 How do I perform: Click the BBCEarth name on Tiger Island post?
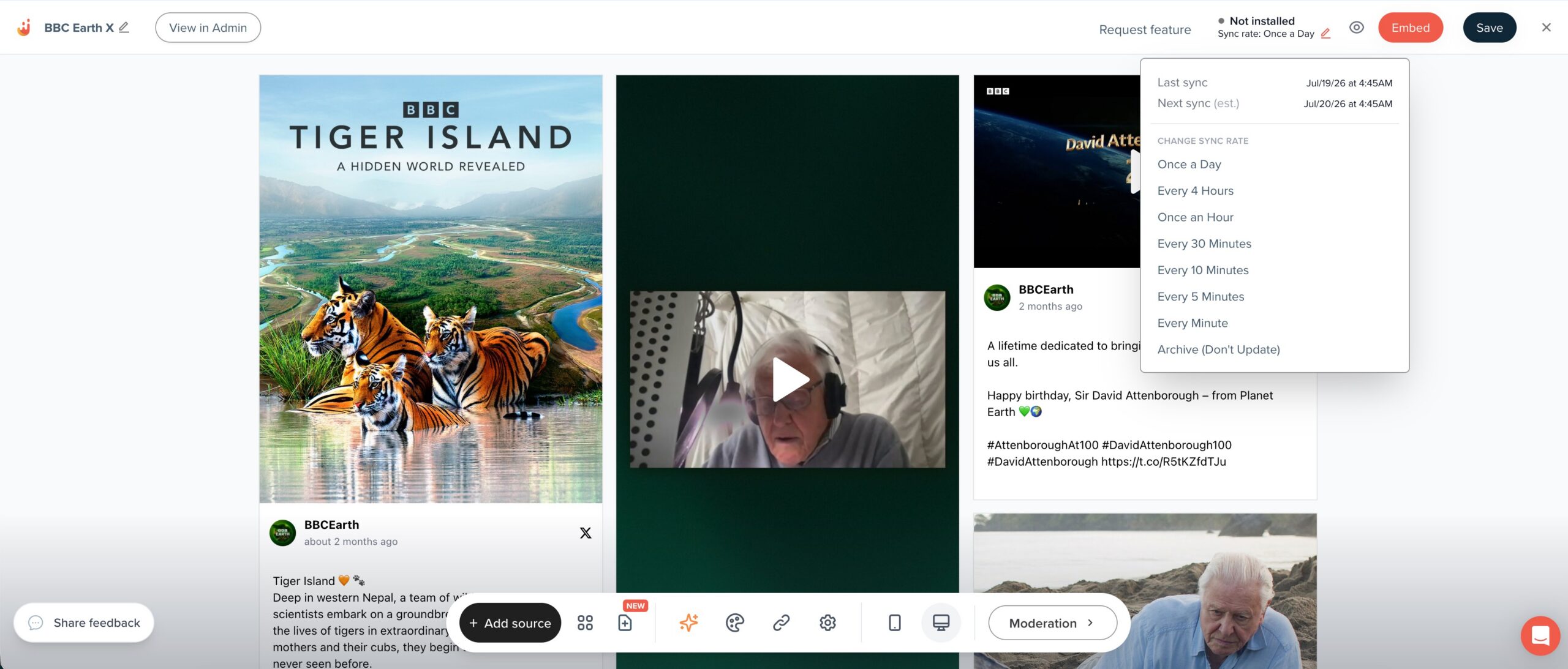tap(332, 525)
